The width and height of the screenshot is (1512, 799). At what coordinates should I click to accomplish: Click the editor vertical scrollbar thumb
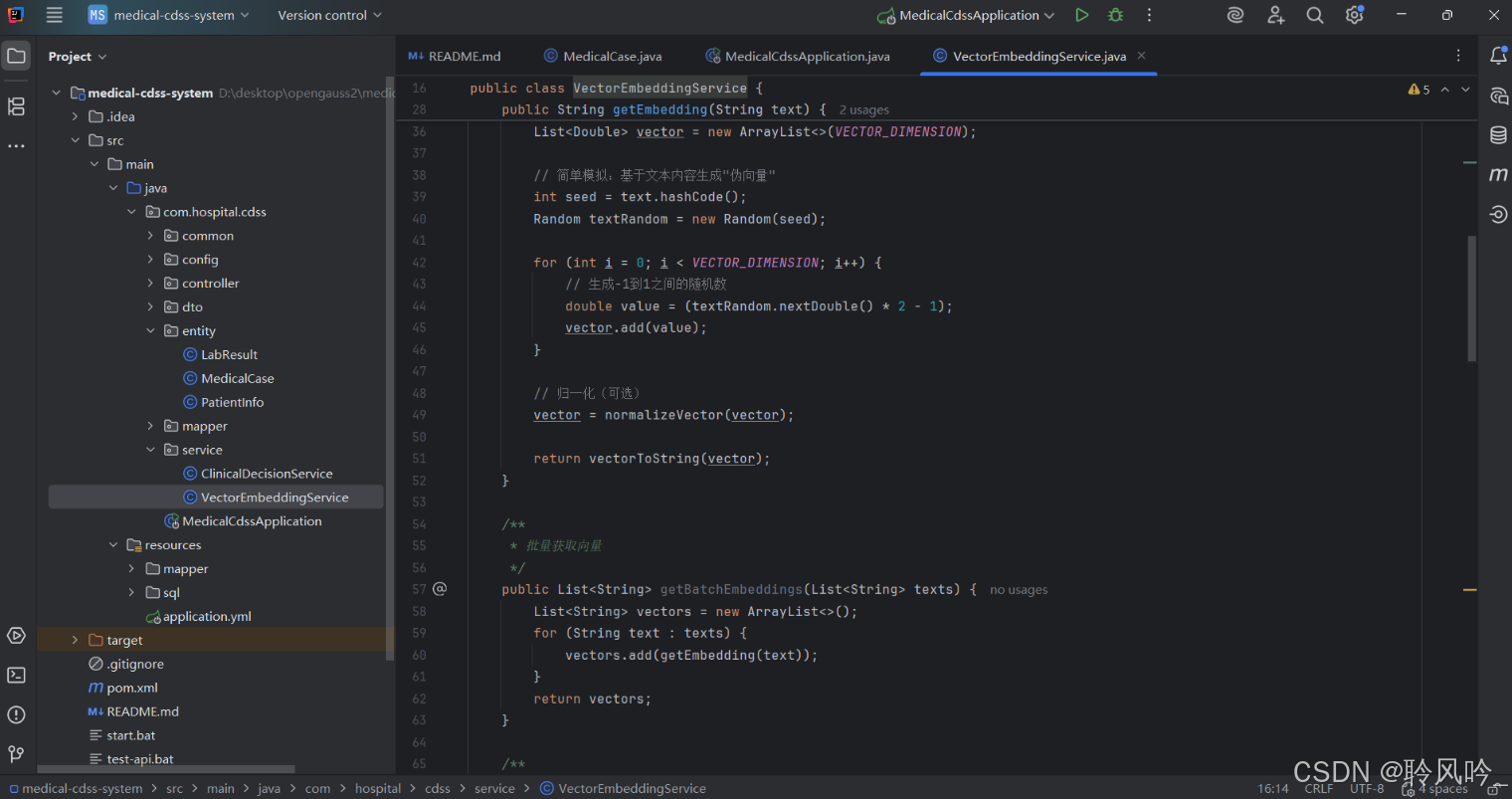(1472, 299)
